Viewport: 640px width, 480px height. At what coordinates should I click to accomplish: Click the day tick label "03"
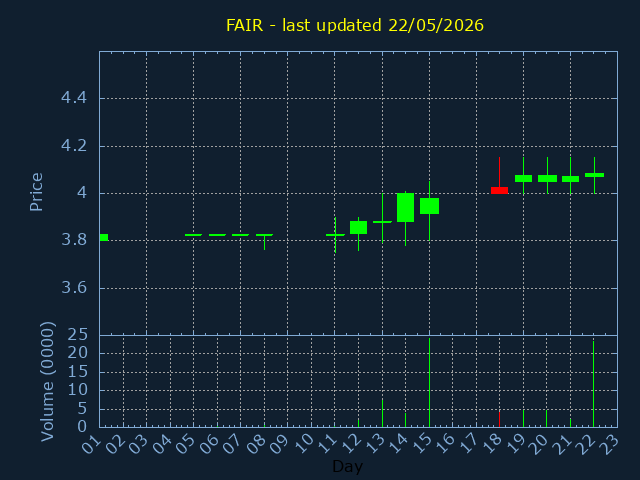(138, 444)
